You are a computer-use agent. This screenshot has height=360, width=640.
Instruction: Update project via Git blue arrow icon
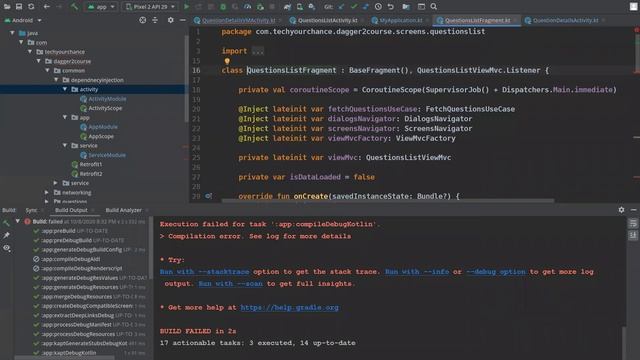point(341,7)
